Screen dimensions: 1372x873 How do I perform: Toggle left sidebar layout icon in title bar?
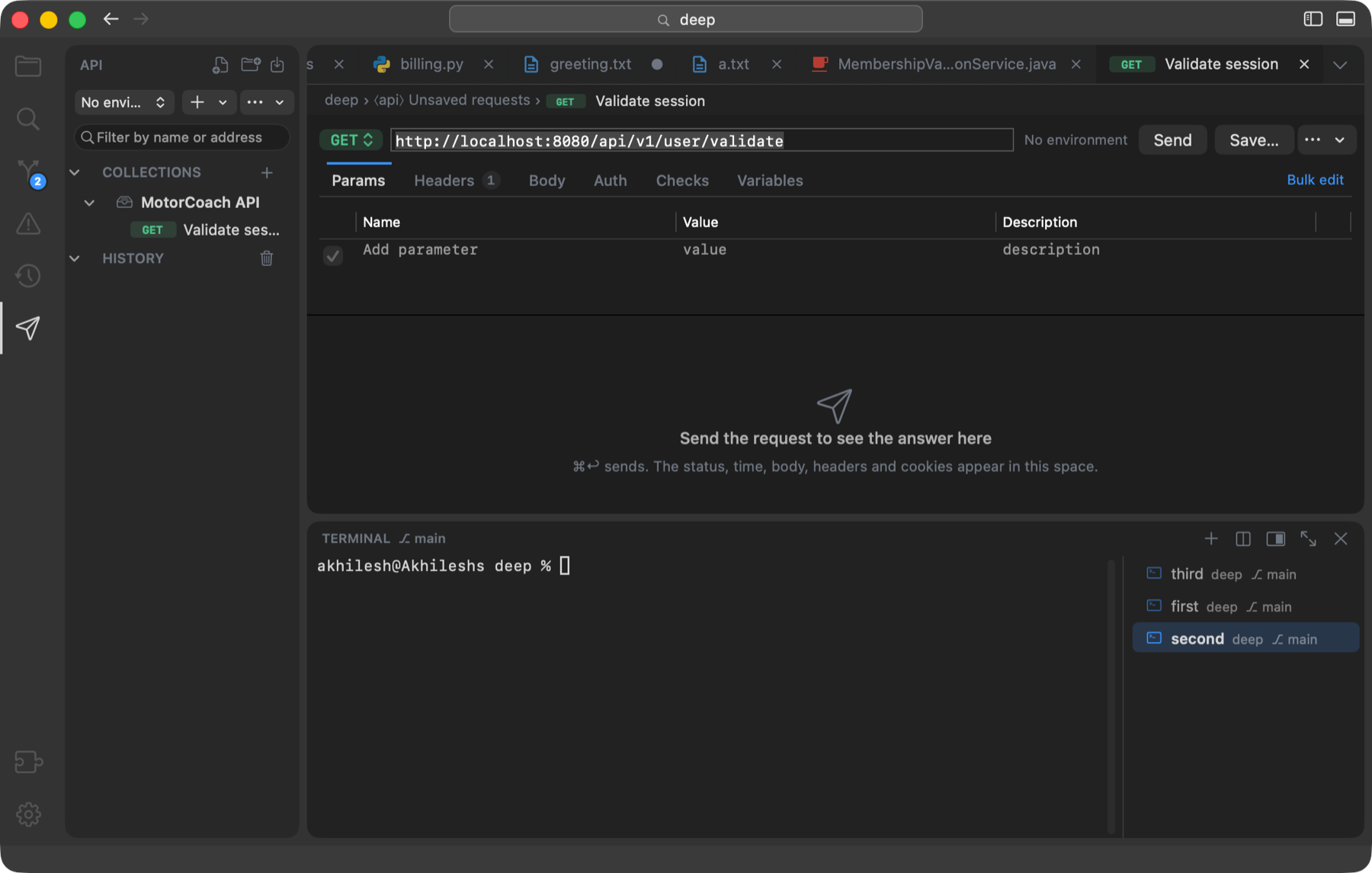tap(1313, 19)
